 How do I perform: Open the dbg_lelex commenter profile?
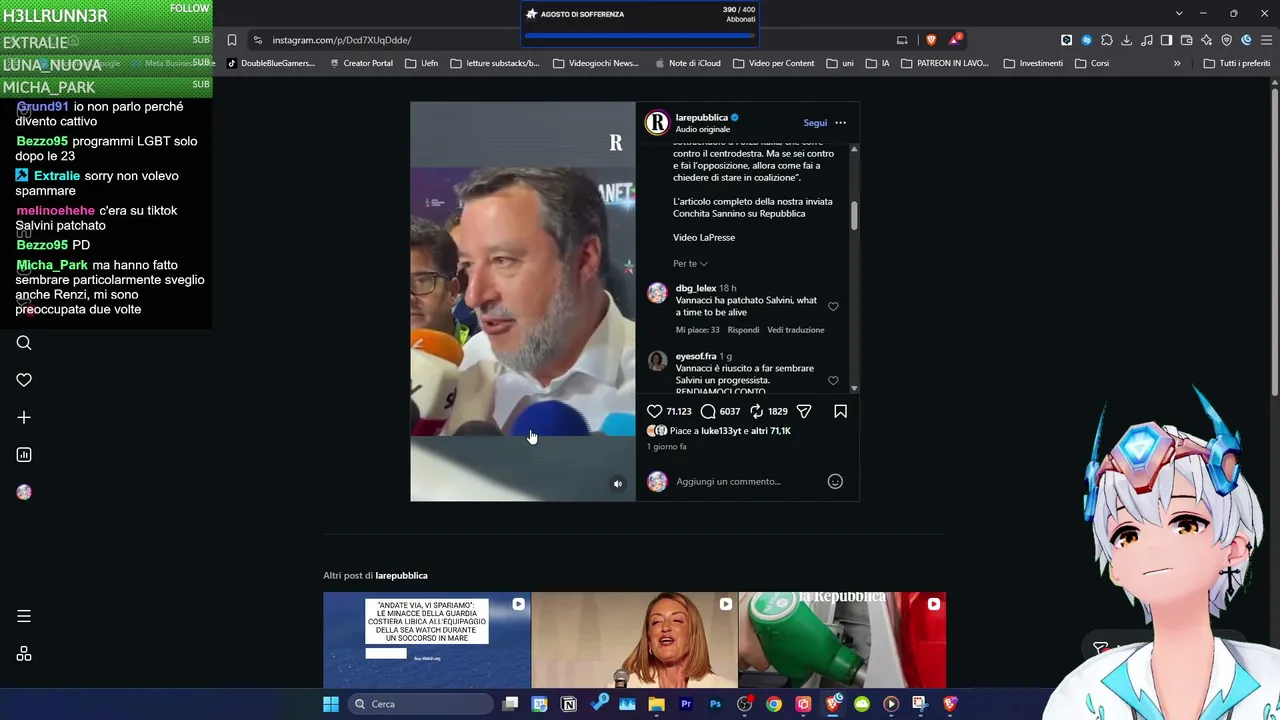click(696, 288)
